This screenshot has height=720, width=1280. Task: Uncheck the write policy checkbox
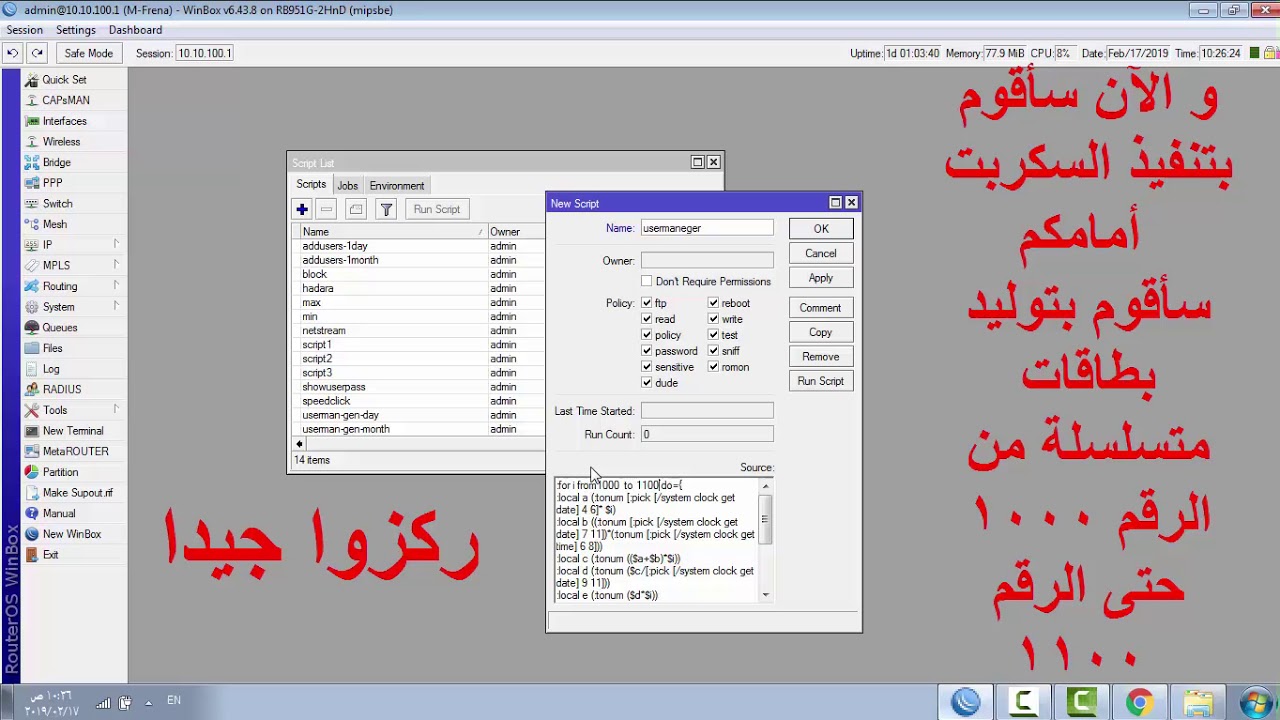714,319
